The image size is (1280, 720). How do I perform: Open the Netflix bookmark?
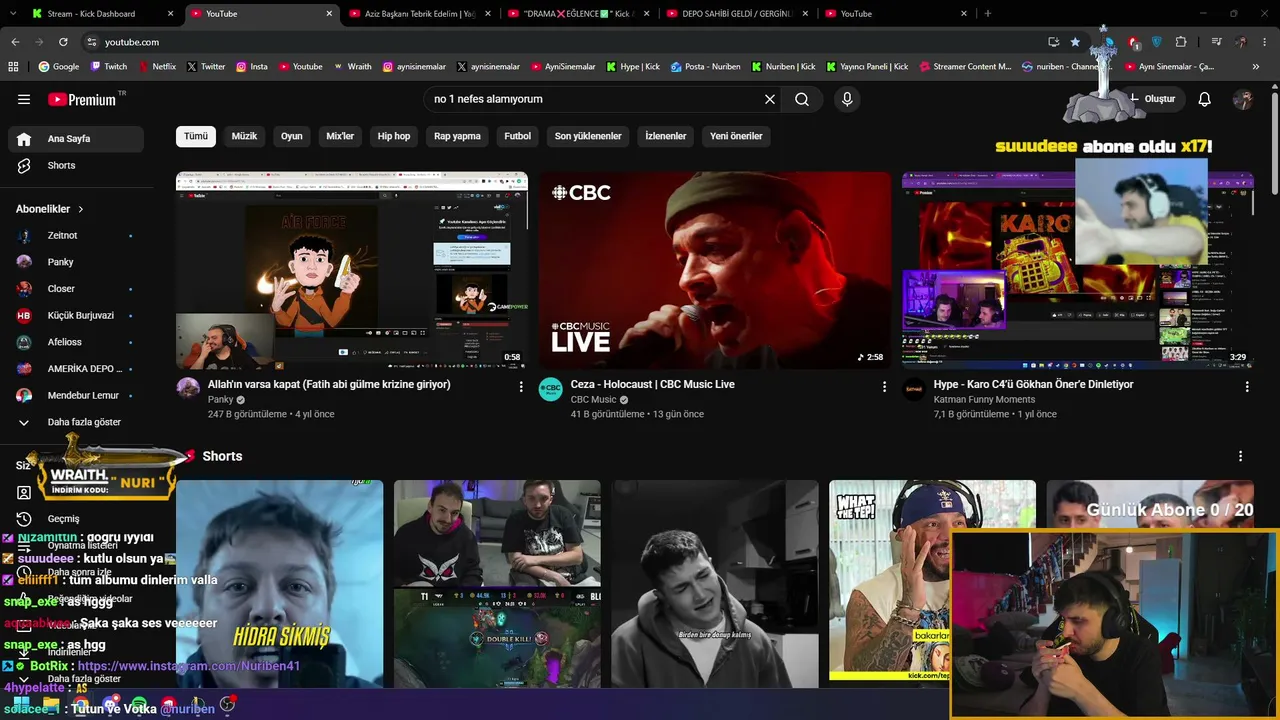point(156,67)
